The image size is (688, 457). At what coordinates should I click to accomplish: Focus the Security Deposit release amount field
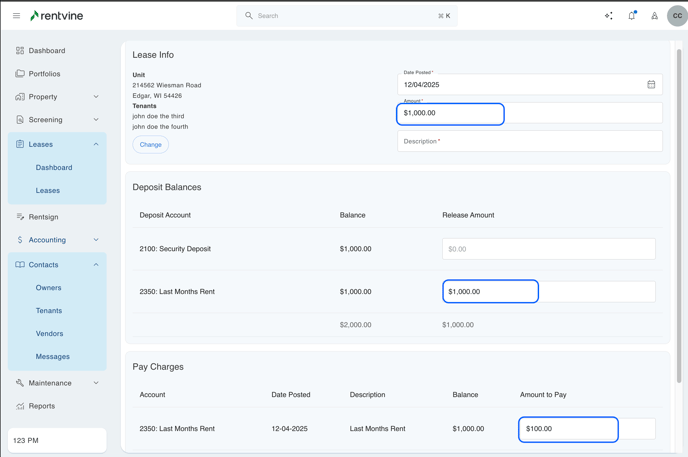[x=548, y=249]
